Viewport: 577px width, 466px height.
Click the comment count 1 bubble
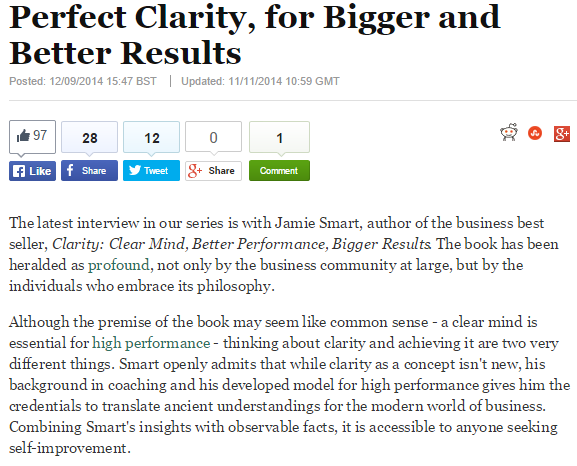coord(279,137)
